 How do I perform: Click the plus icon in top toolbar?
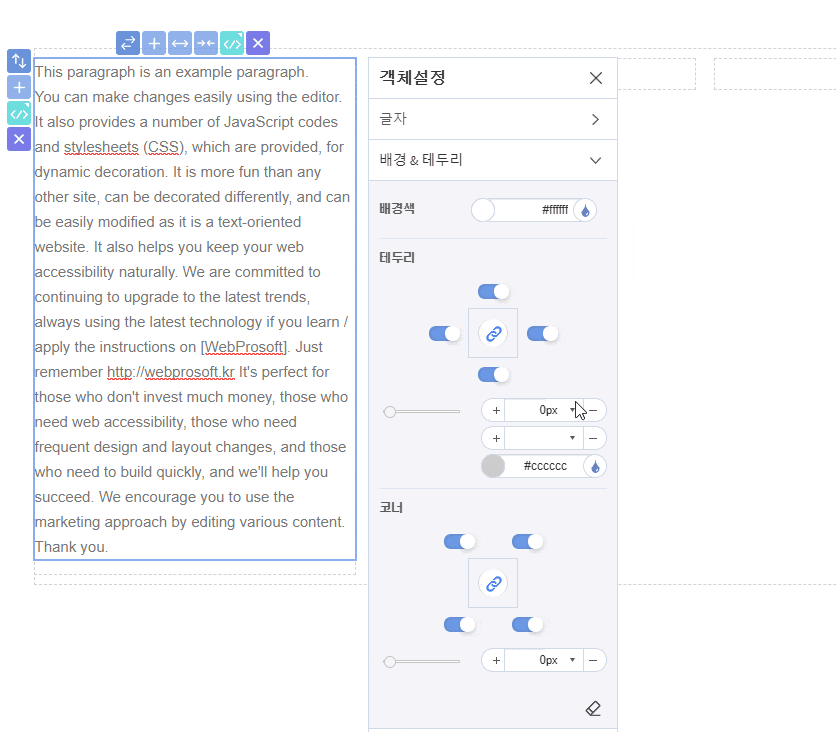(x=154, y=43)
